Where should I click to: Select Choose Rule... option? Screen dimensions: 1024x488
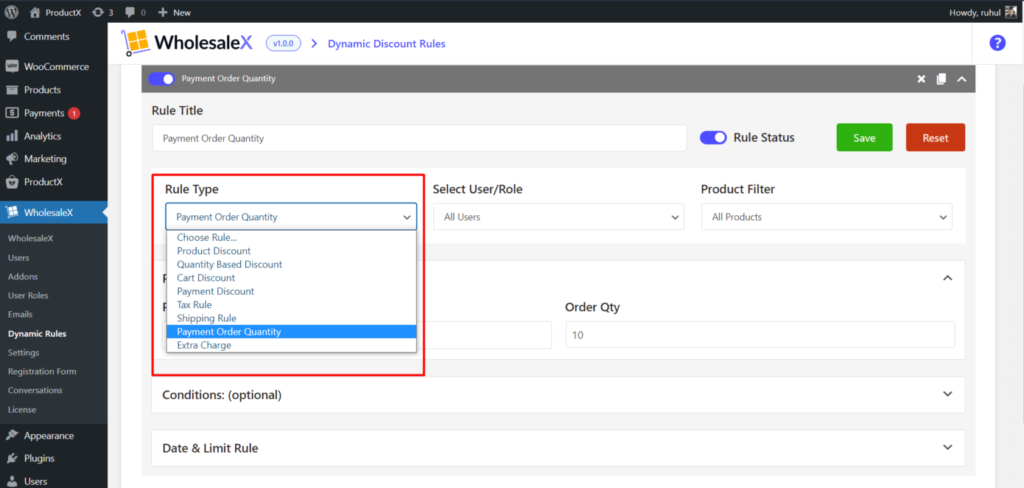tap(291, 238)
